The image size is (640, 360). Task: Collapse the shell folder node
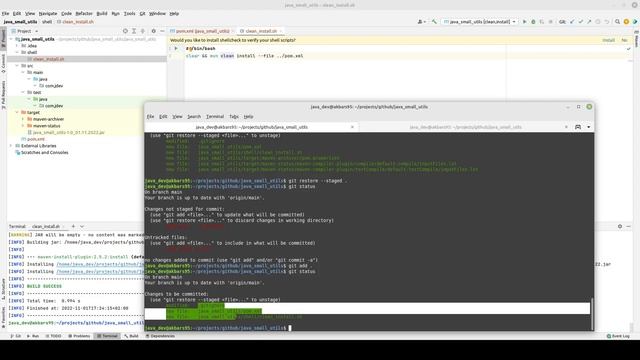point(17,52)
